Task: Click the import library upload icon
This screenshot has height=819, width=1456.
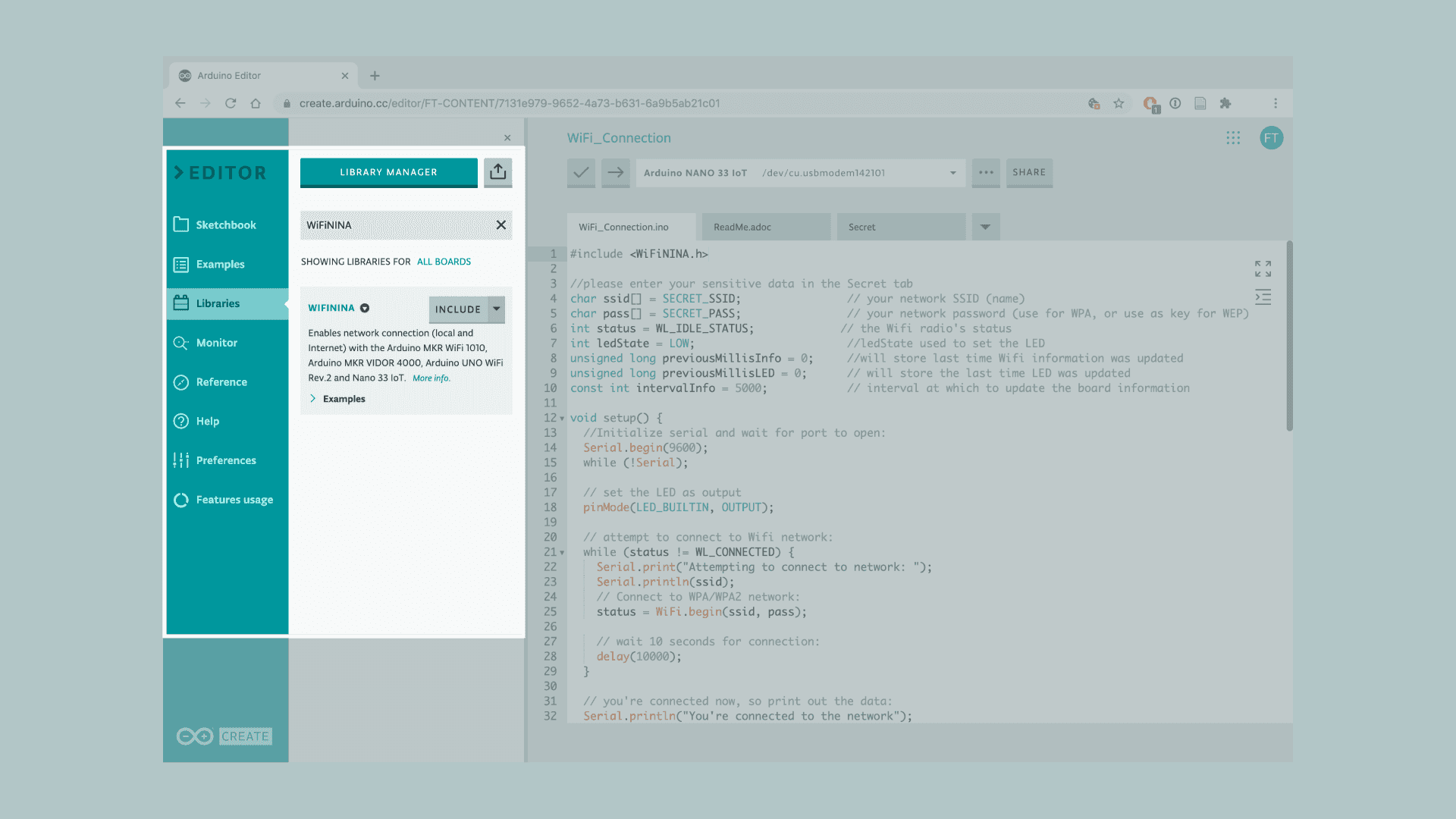Action: click(x=497, y=172)
